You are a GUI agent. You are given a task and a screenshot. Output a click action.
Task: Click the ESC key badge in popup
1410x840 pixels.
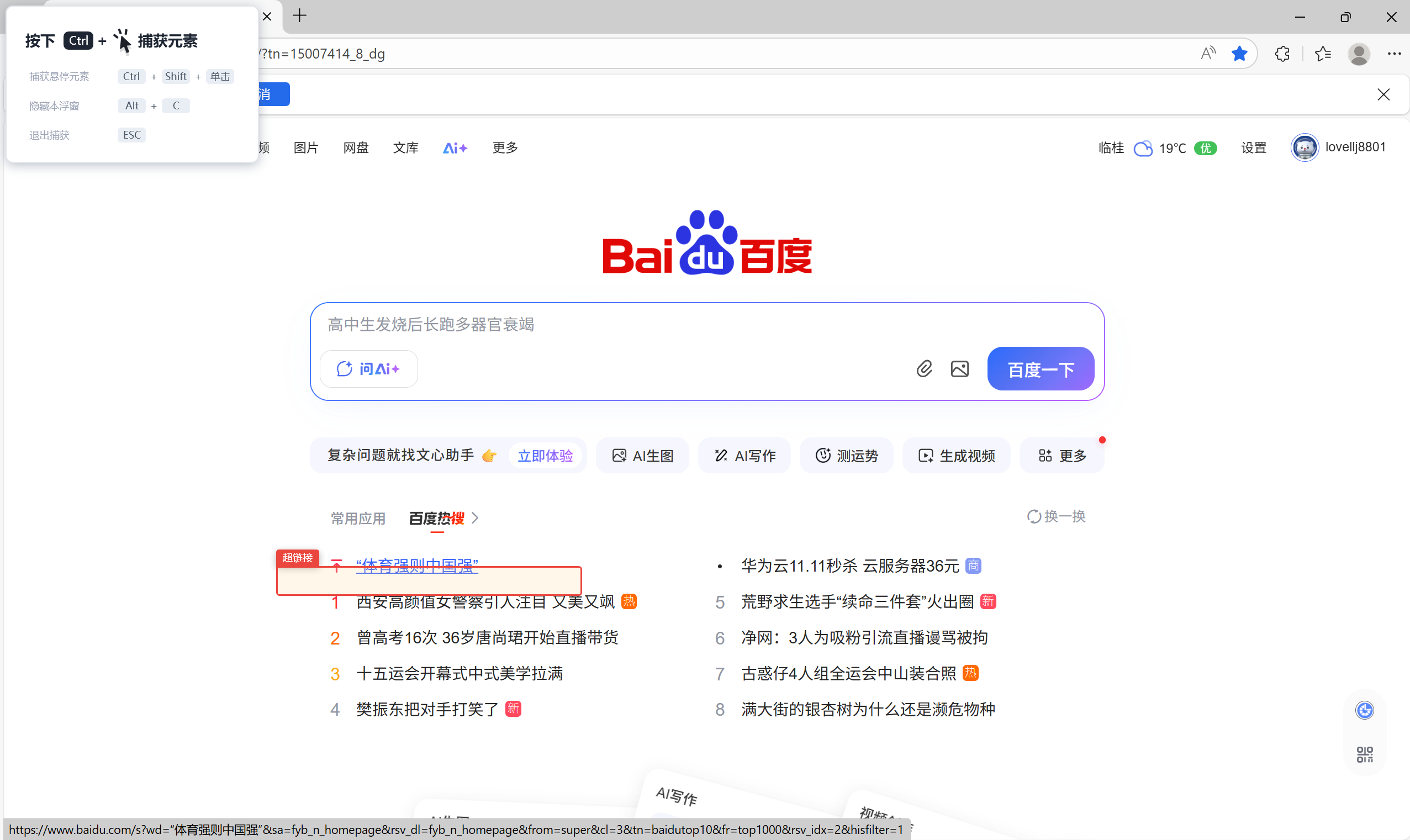click(132, 135)
